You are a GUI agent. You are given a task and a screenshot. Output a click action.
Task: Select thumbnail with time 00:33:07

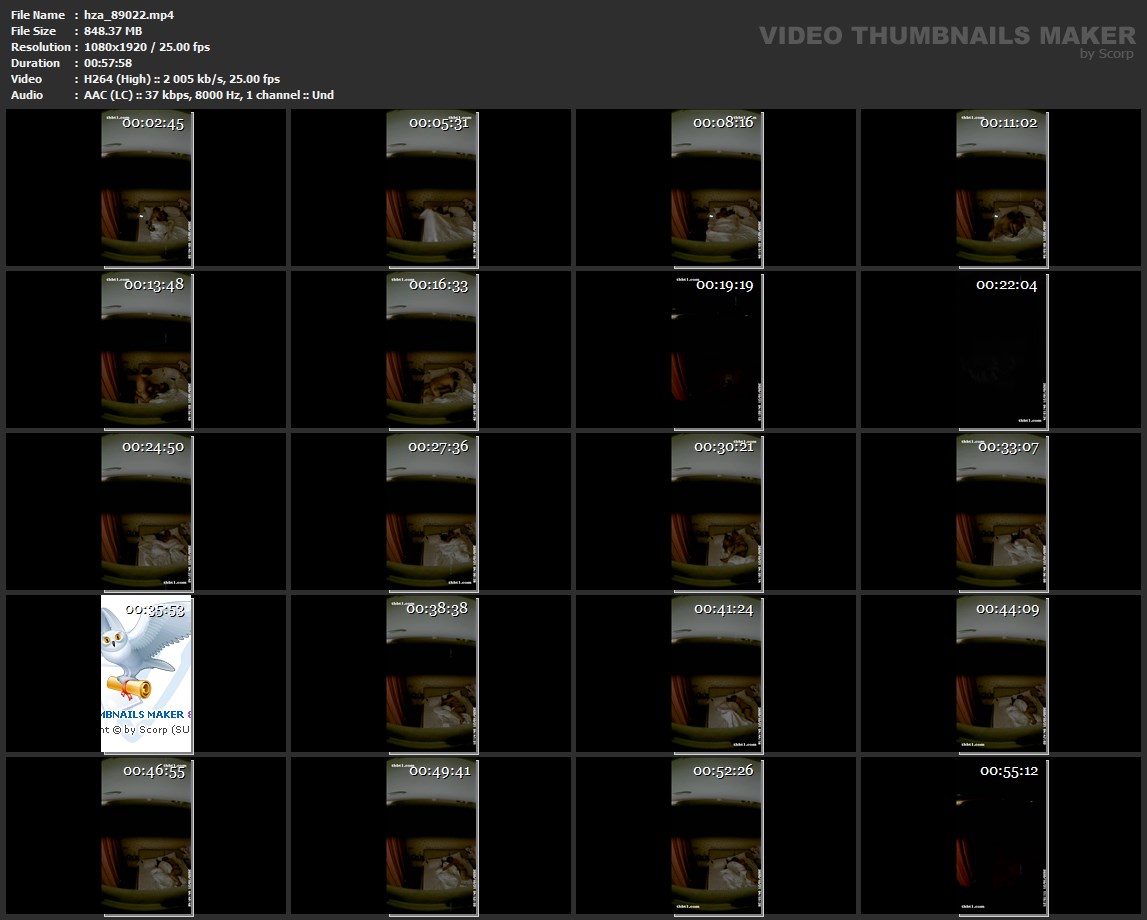(x=1001, y=512)
